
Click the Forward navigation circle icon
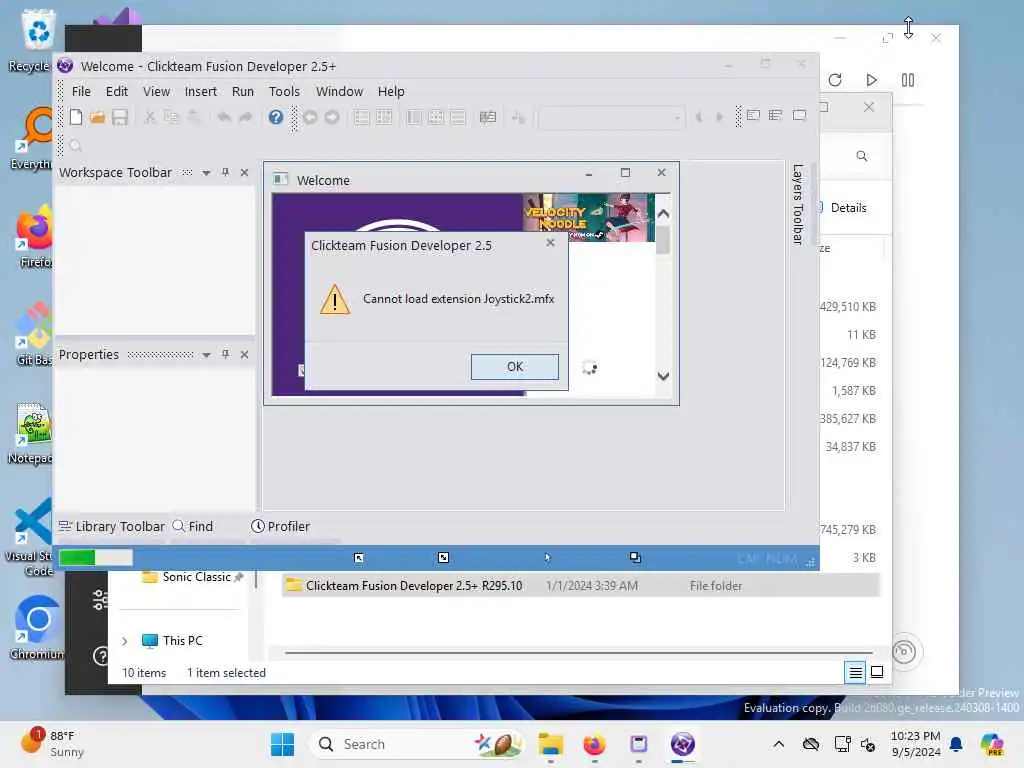[332, 117]
